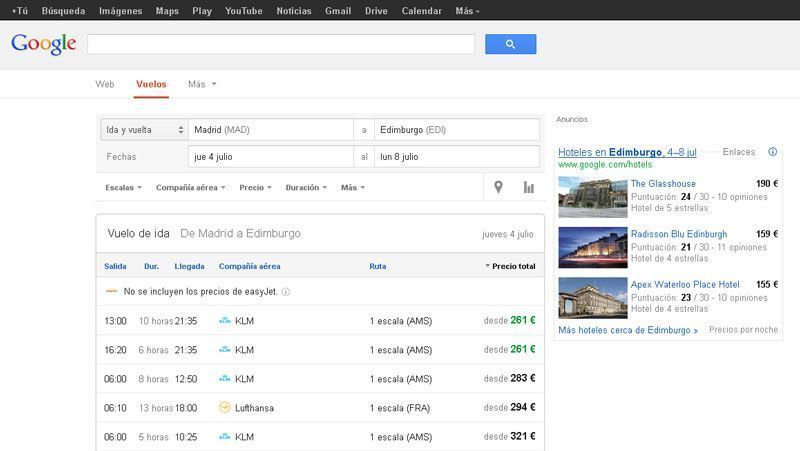This screenshot has width=800, height=451.
Task: Click KLM airline icon on 13:00 flight
Action: pyautogui.click(x=224, y=321)
